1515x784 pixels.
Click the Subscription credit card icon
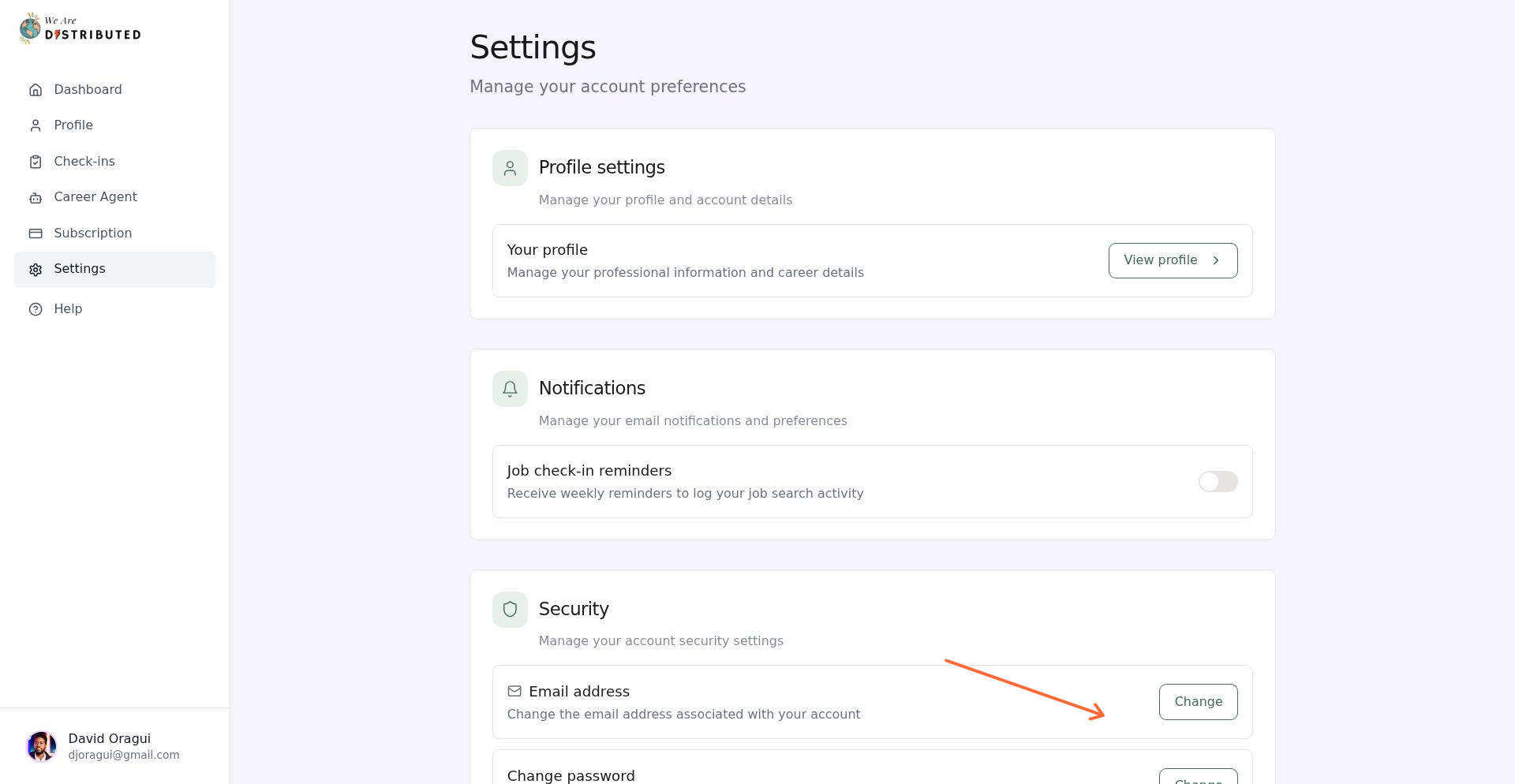[36, 233]
